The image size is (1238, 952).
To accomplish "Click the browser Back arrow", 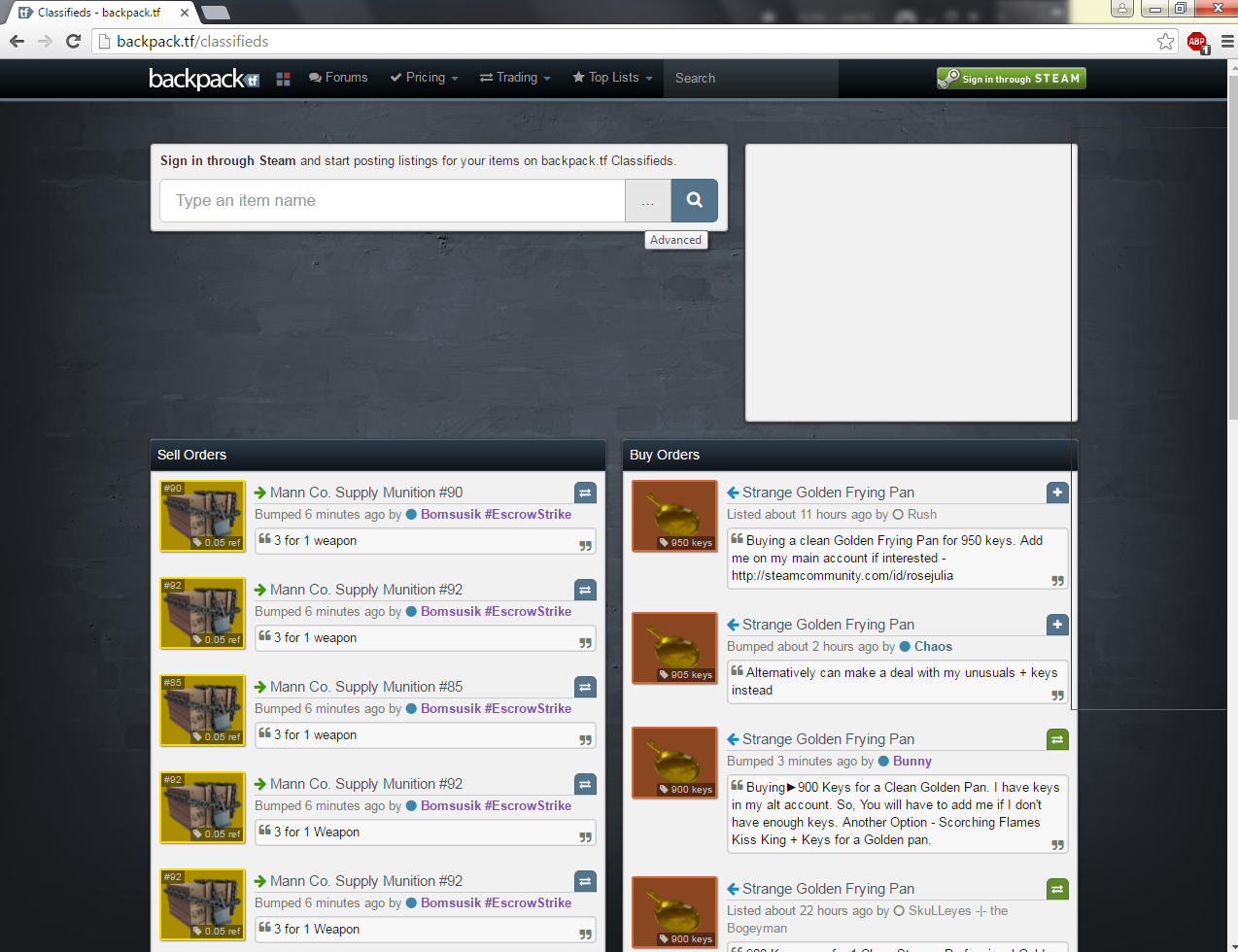I will tap(17, 41).
